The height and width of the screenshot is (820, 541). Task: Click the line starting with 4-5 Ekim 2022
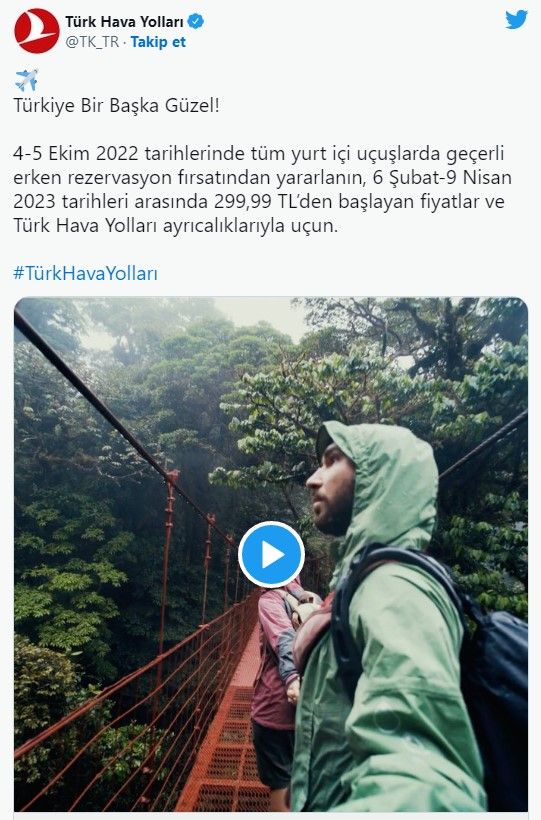tap(259, 154)
